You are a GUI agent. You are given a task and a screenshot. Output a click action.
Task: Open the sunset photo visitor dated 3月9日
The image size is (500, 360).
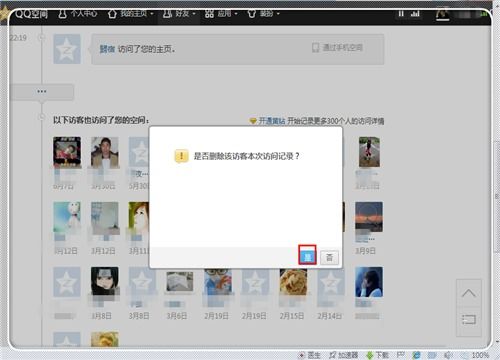click(x=369, y=217)
